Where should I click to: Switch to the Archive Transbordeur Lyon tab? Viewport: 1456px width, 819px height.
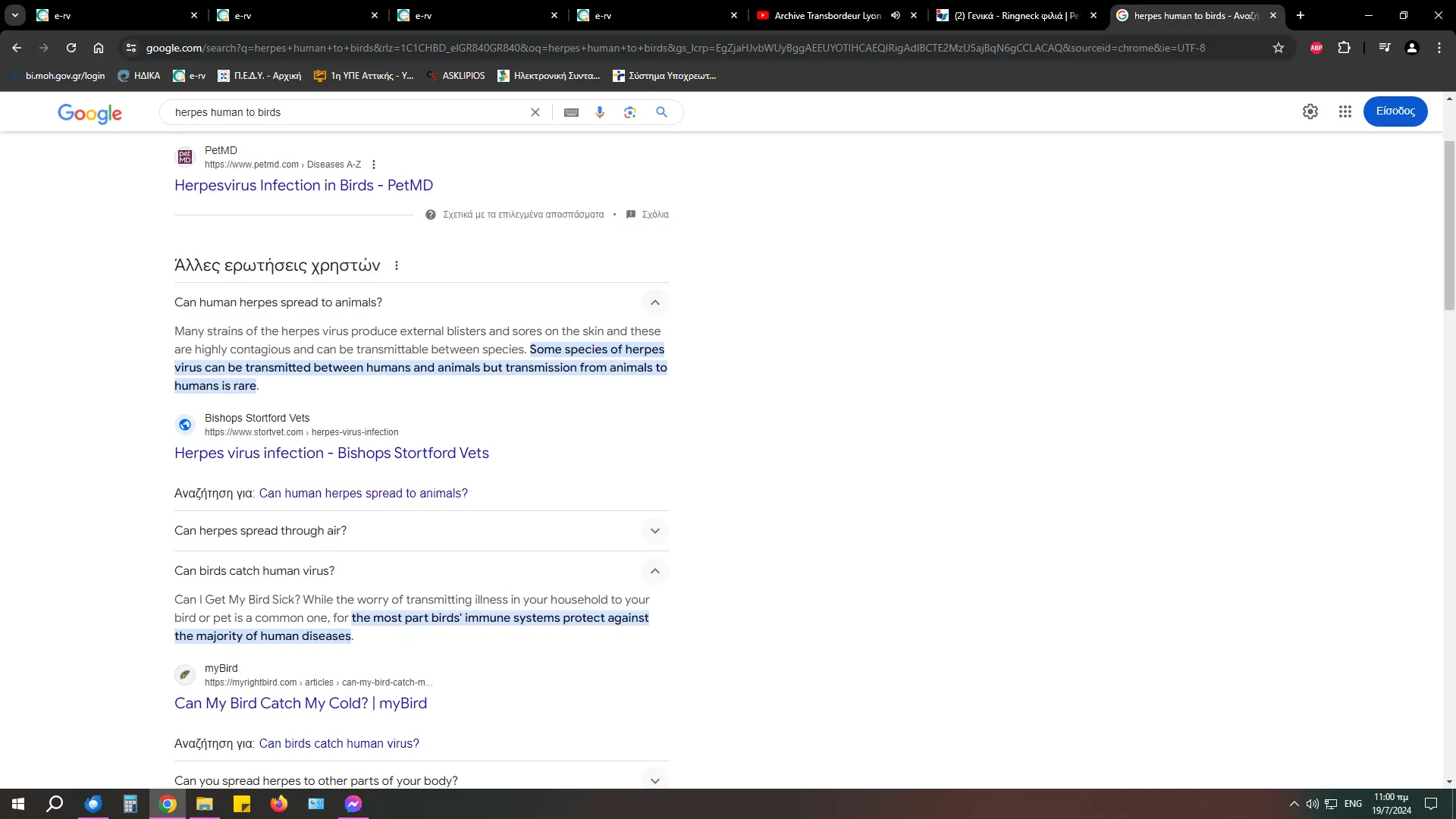click(829, 15)
